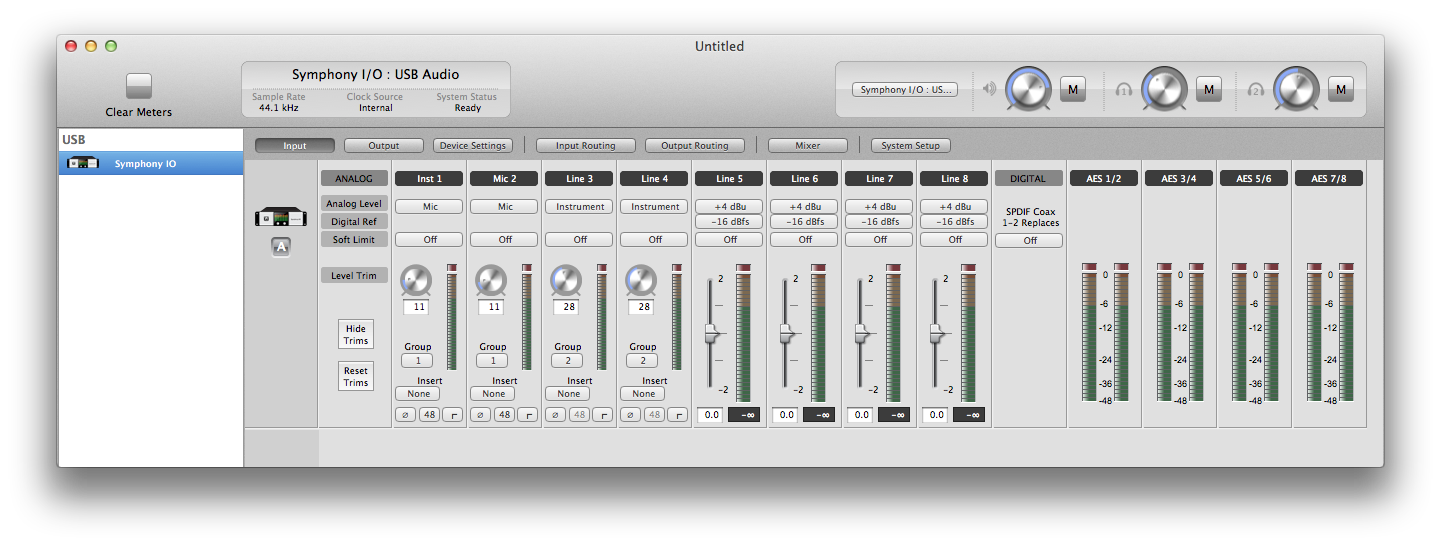Image resolution: width=1441 pixels, height=546 pixels.
Task: Open Inst 1 Insert None dropdown
Action: [x=418, y=394]
